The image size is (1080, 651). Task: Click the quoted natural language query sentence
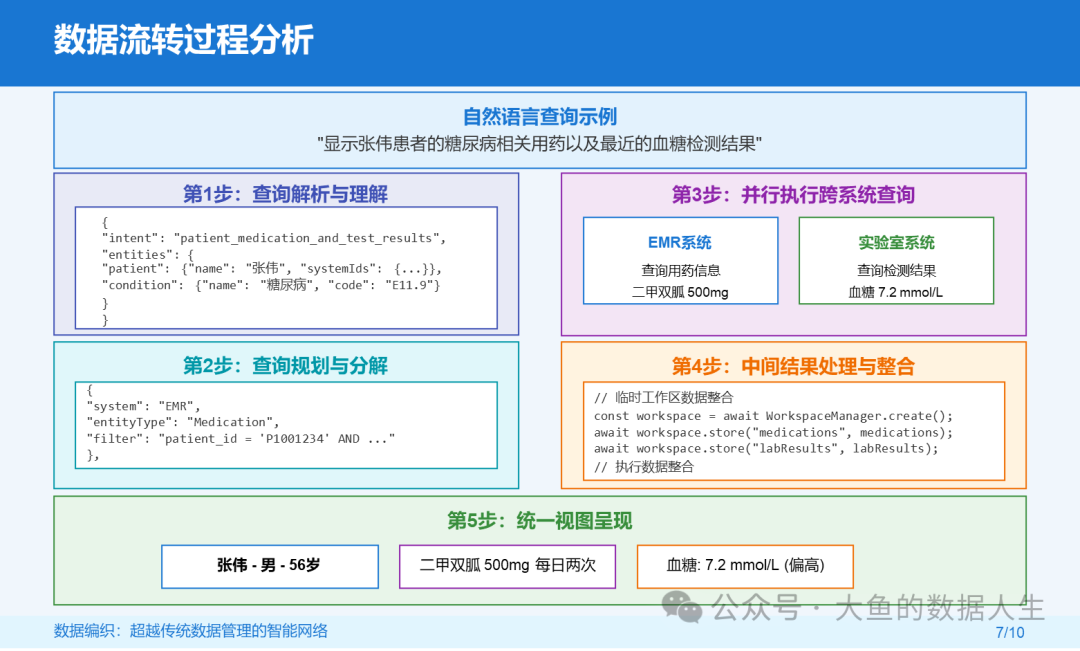point(539,143)
